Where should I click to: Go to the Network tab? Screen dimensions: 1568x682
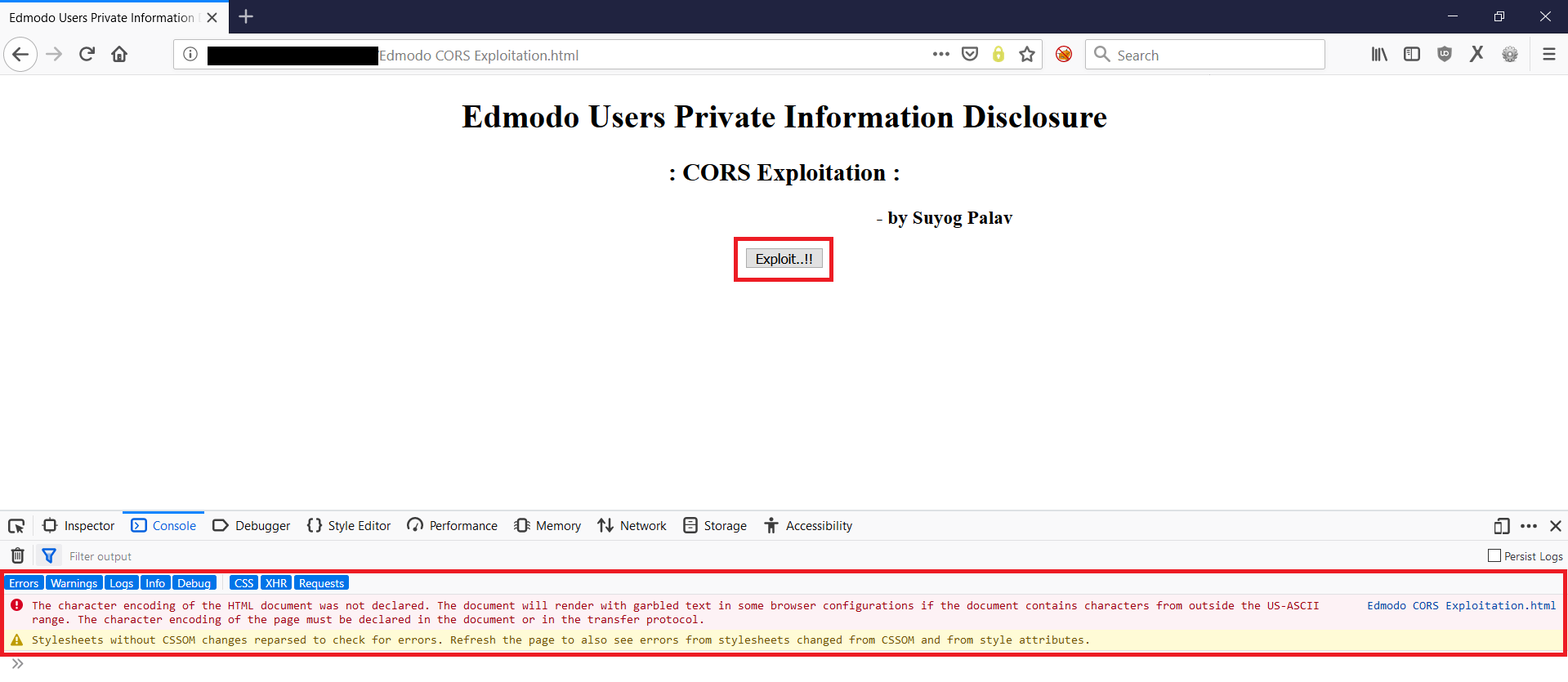coord(632,526)
